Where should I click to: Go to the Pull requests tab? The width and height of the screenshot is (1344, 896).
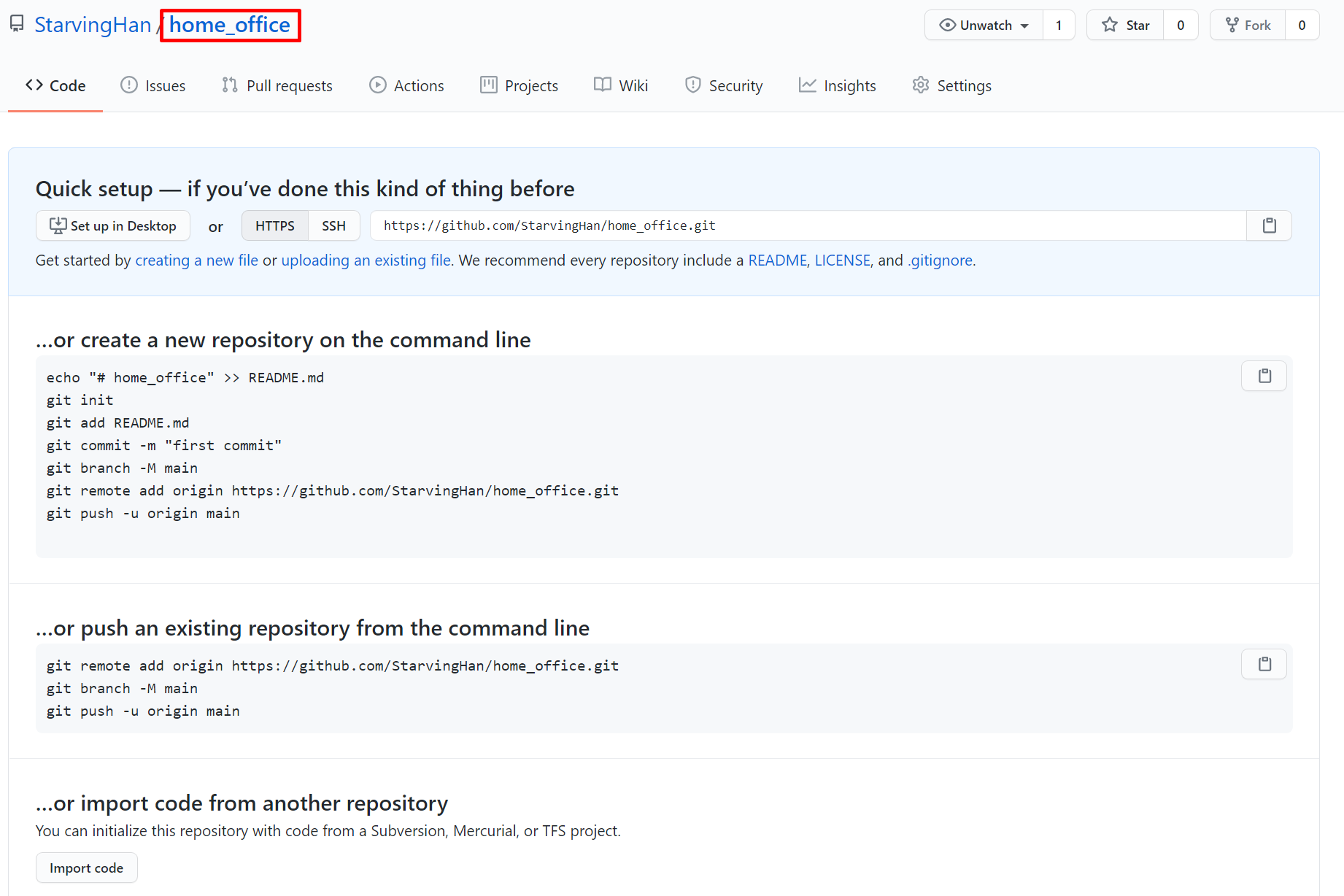(277, 85)
